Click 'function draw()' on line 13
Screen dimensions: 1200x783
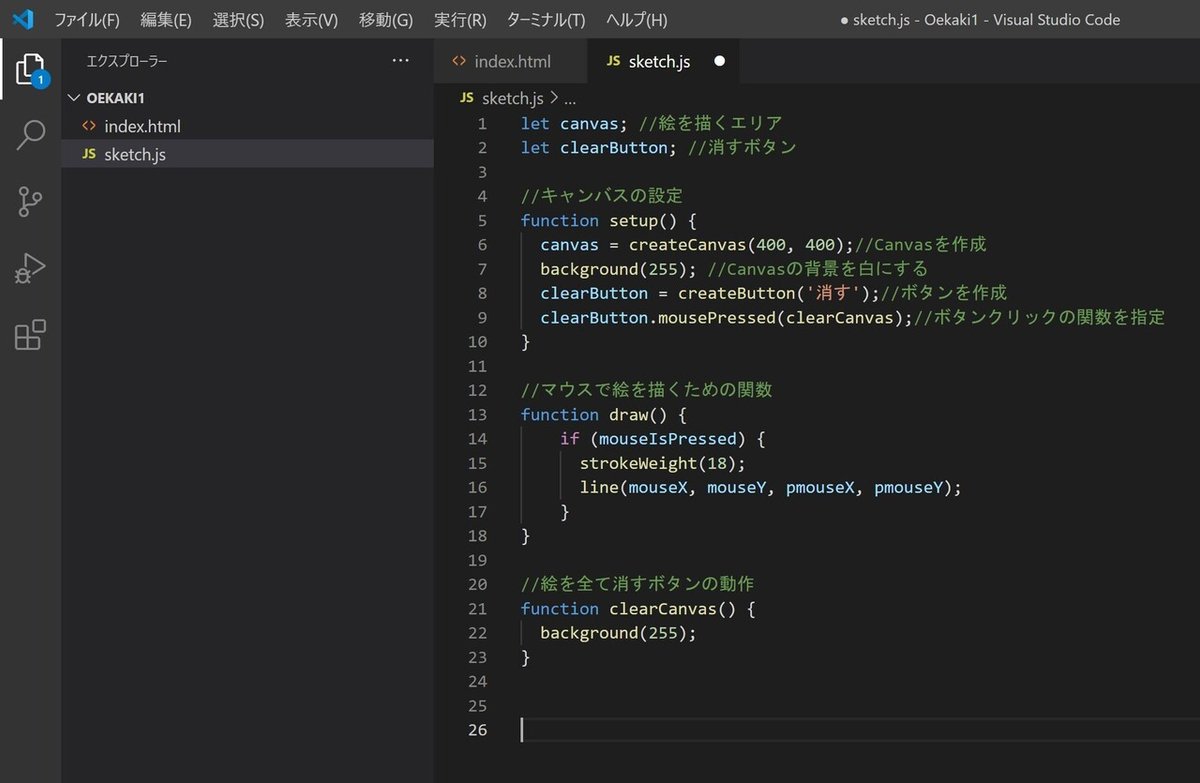[595, 414]
